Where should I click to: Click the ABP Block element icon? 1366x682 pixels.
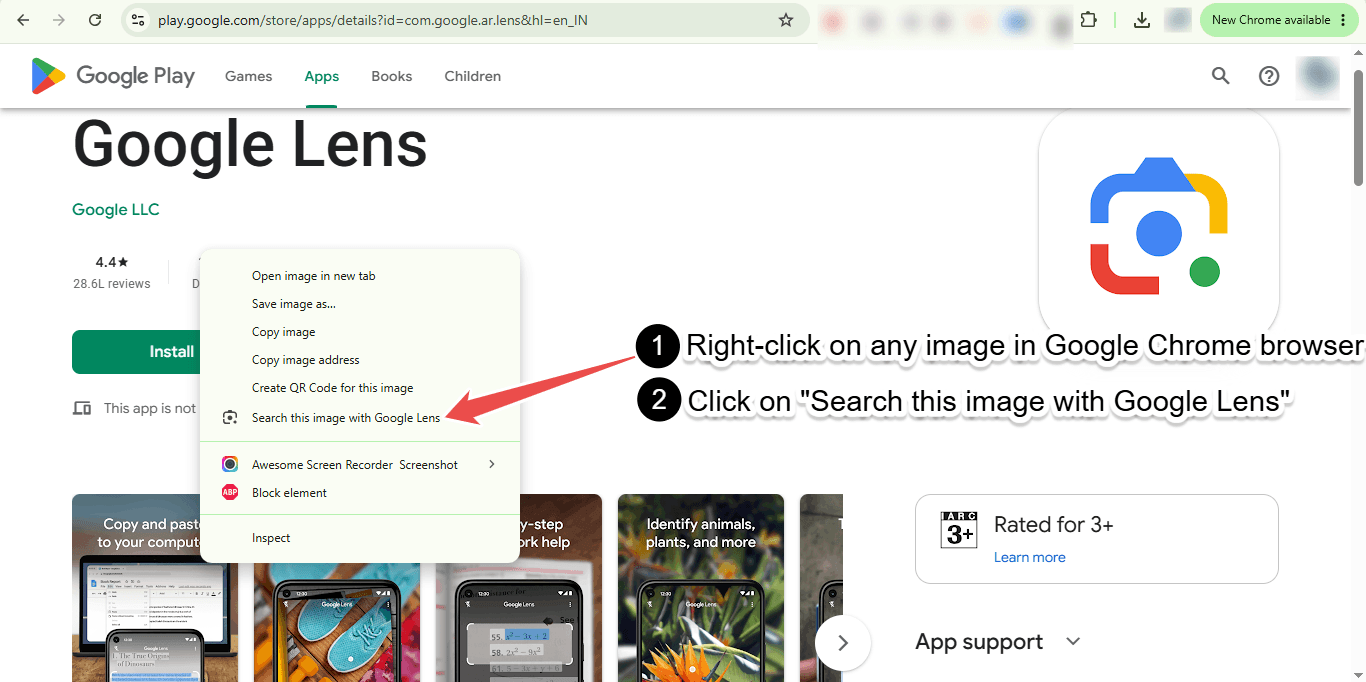(x=230, y=492)
